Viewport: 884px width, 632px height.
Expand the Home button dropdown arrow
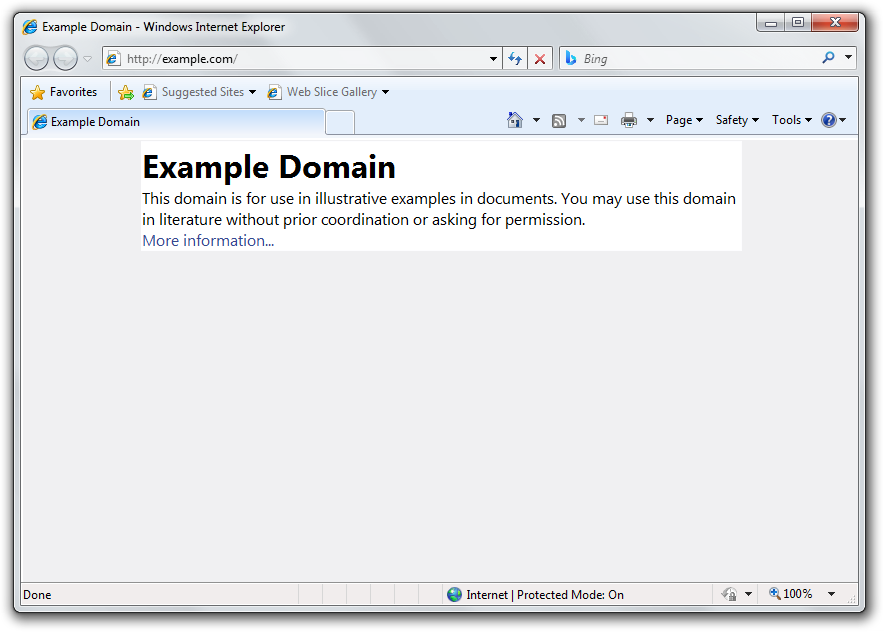(536, 120)
